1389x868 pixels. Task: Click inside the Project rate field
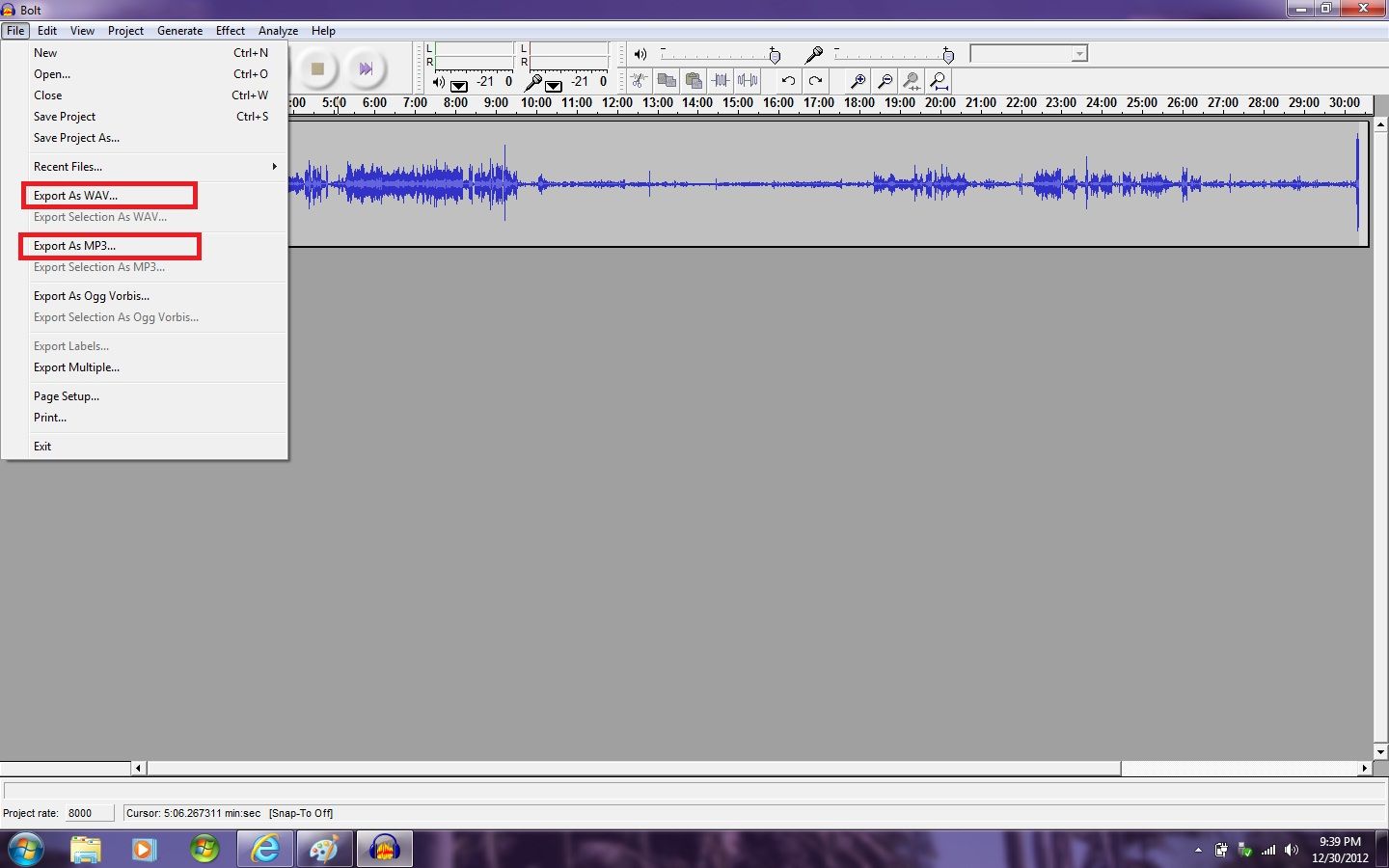point(88,813)
